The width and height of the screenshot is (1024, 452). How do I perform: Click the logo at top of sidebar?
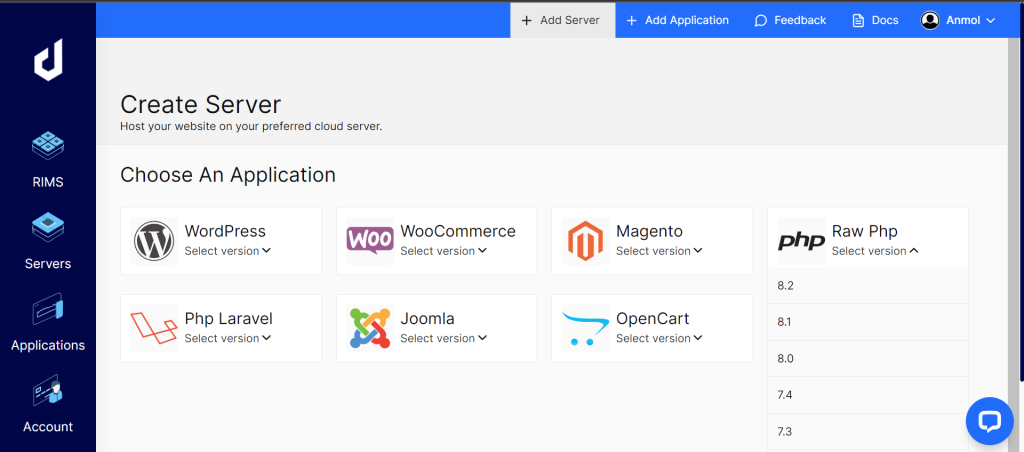(x=48, y=63)
